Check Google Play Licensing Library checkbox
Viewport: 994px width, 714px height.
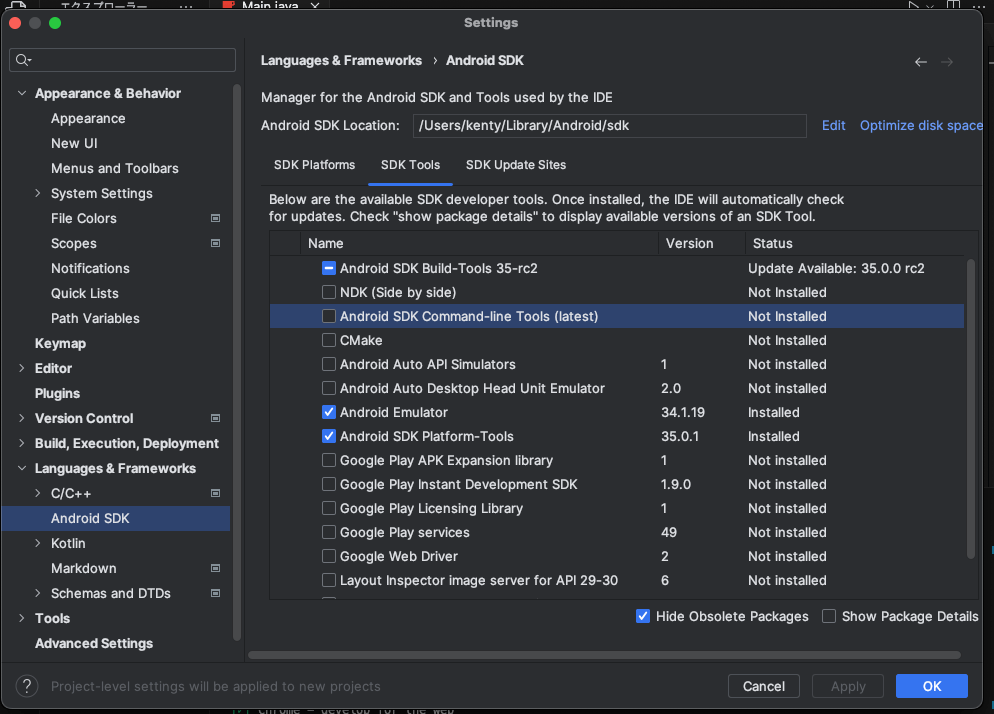(x=328, y=509)
